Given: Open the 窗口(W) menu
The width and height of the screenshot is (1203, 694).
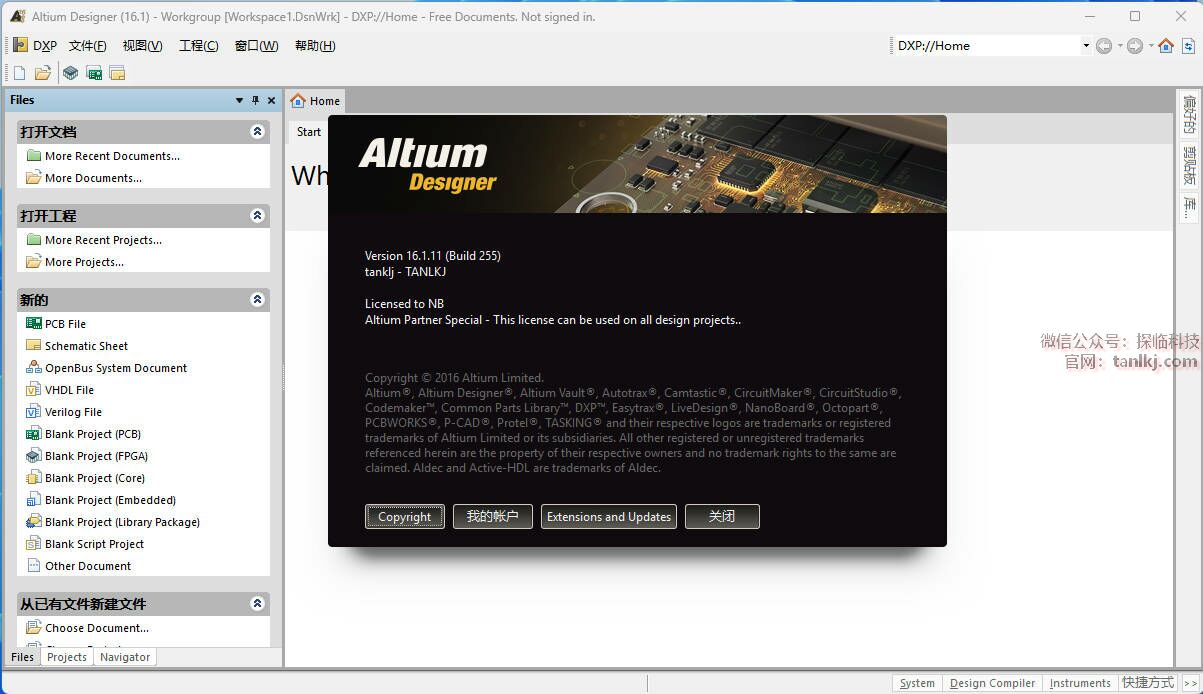Looking at the screenshot, I should click(256, 46).
